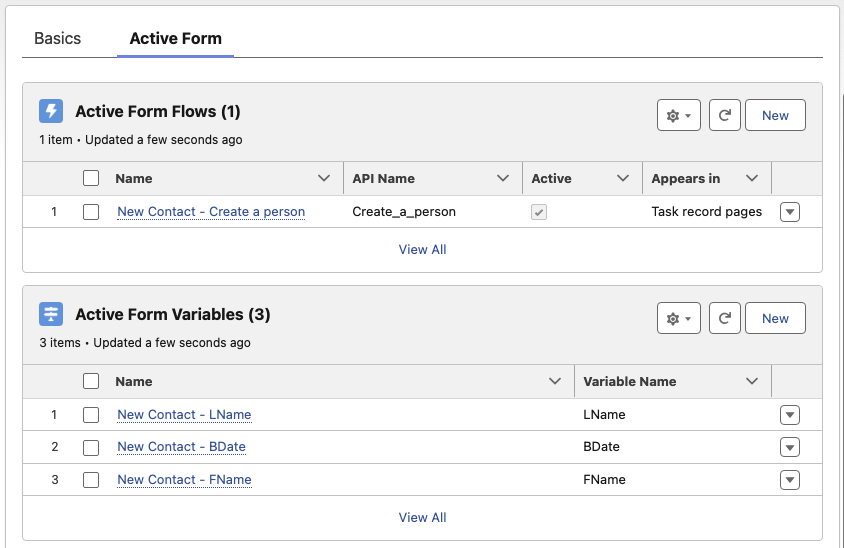Viewport: 844px width, 548px height.
Task: Toggle select-all checkbox in Flows table header
Action: pos(91,178)
